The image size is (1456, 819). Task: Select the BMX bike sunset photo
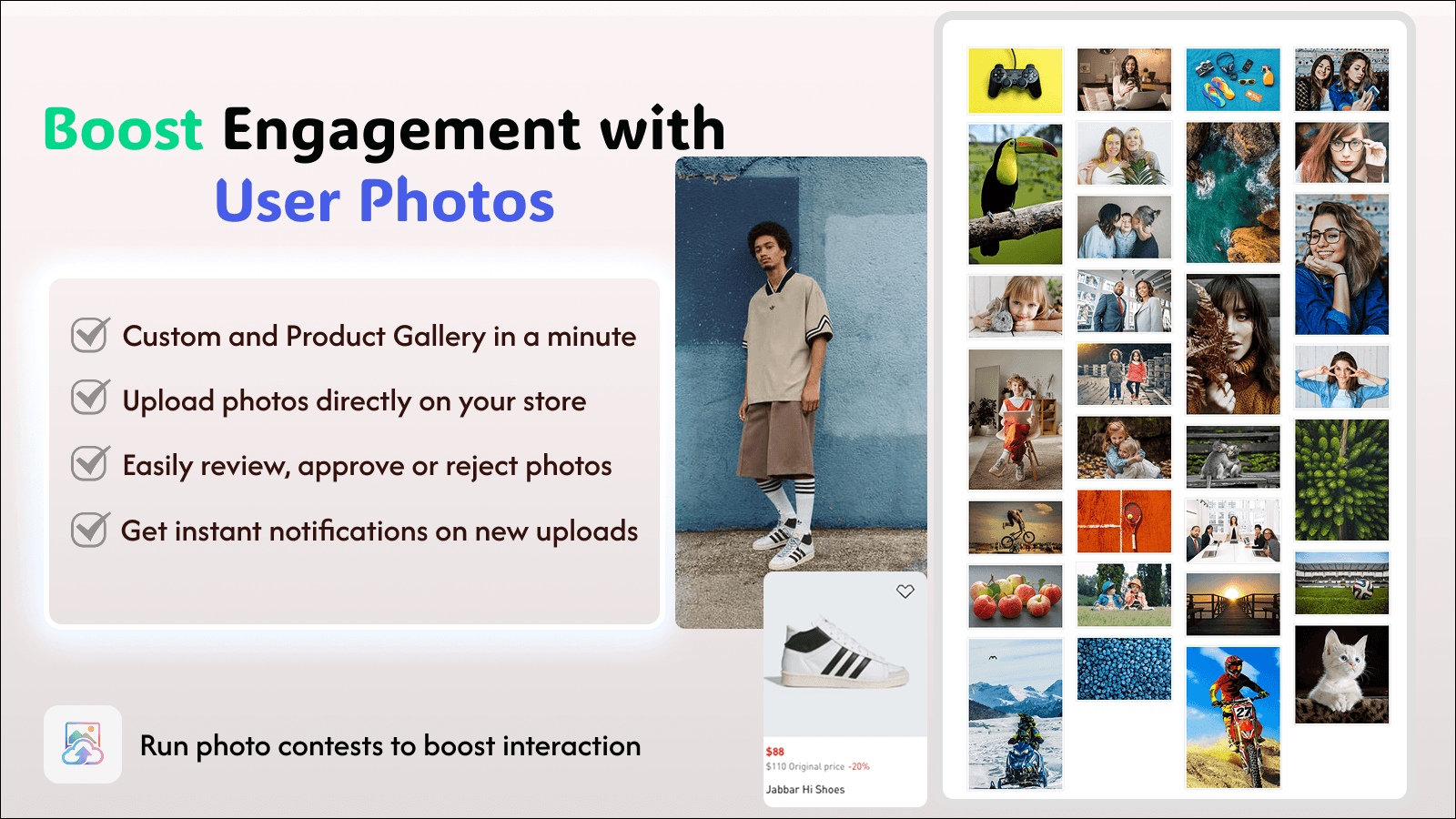[1016, 527]
